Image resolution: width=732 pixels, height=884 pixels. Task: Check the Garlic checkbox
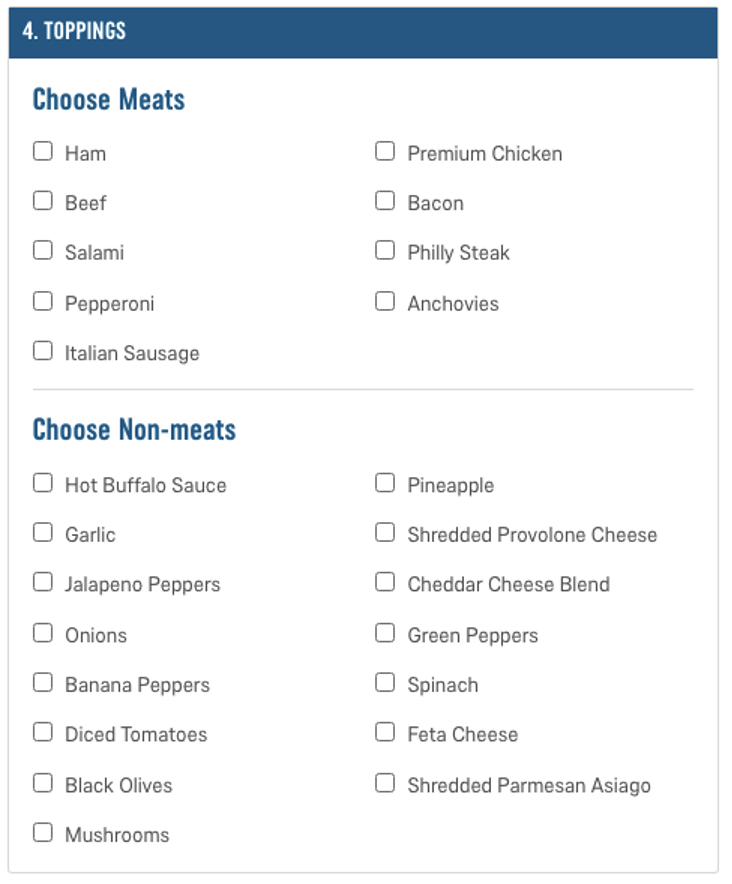[43, 534]
